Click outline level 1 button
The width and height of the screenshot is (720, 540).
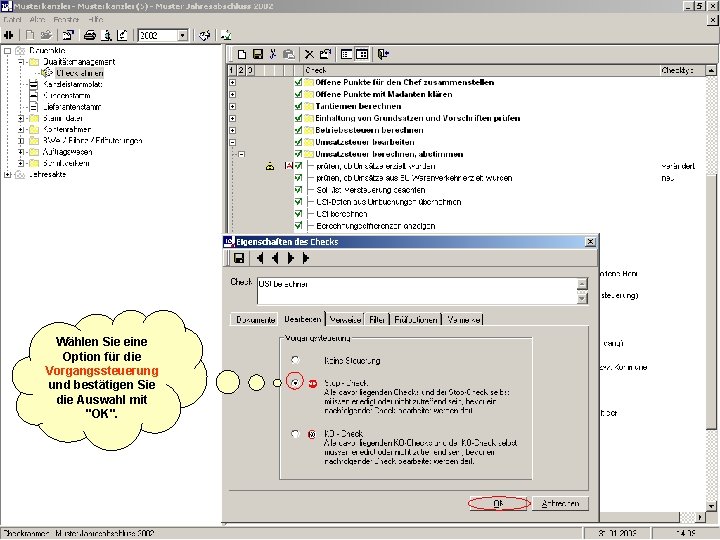point(231,70)
